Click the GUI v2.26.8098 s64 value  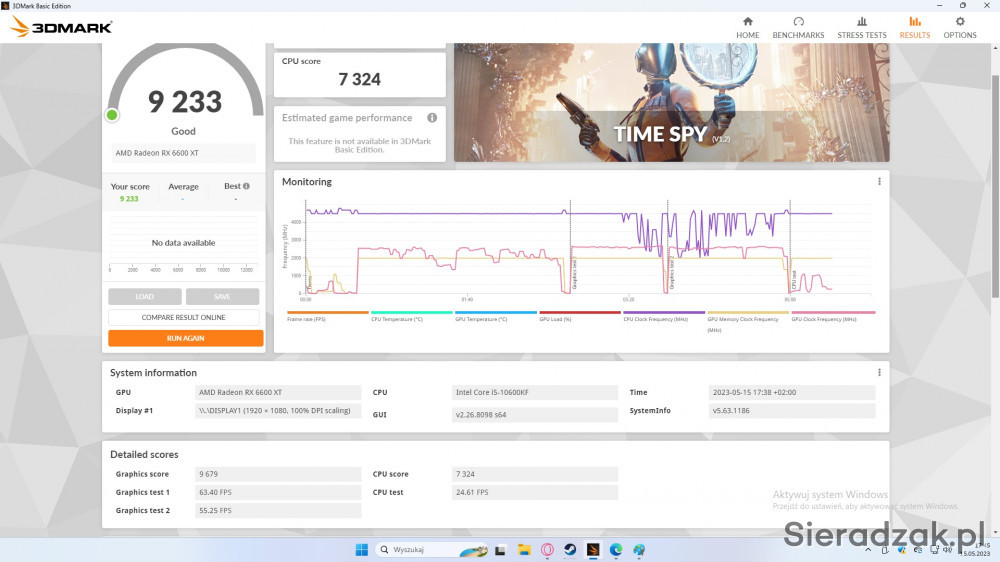click(x=534, y=415)
